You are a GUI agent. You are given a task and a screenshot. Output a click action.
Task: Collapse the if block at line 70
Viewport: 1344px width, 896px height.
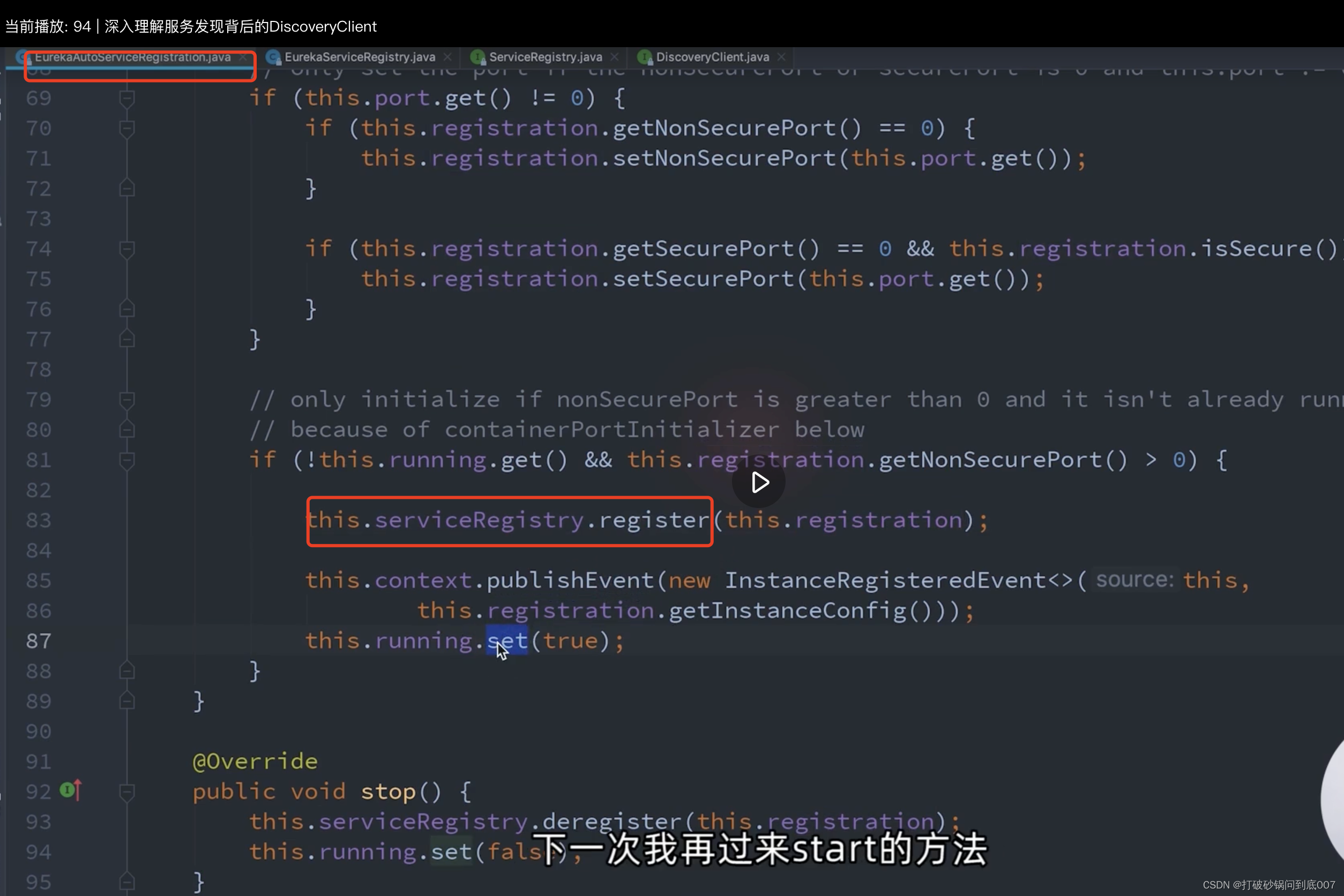point(127,129)
